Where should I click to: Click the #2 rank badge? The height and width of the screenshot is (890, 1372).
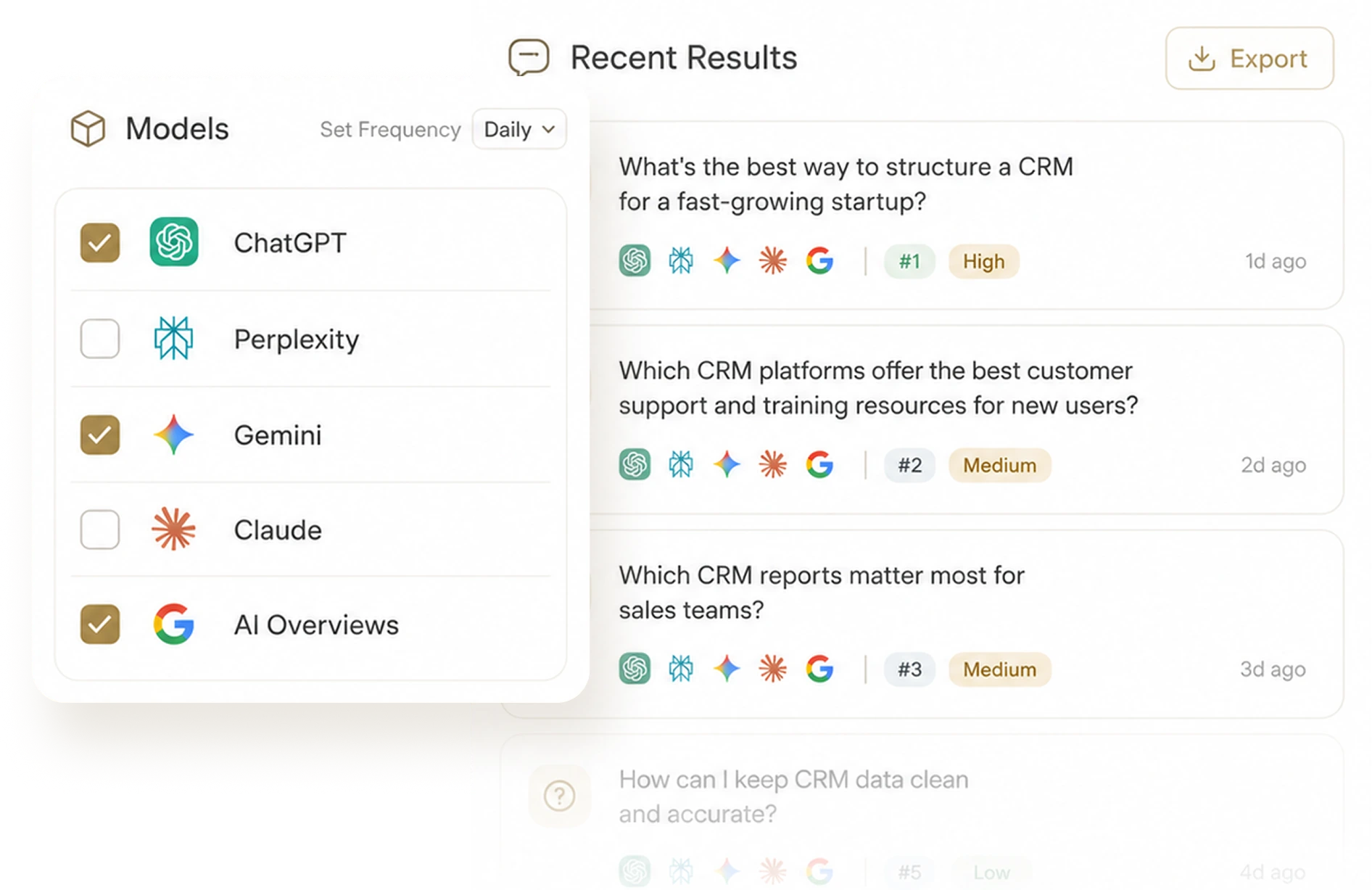point(909,465)
